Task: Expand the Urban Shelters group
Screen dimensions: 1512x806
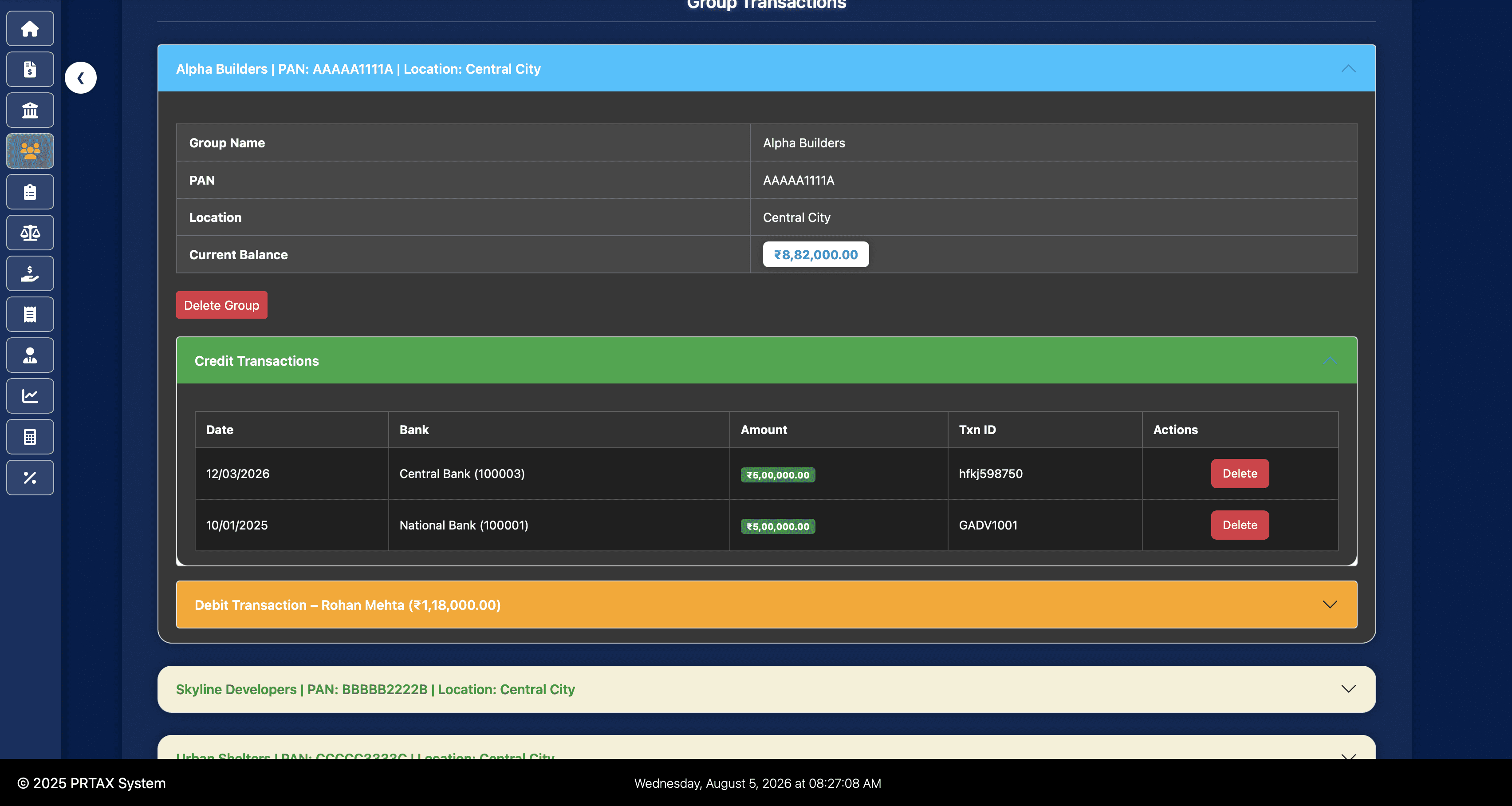Action: click(767, 748)
